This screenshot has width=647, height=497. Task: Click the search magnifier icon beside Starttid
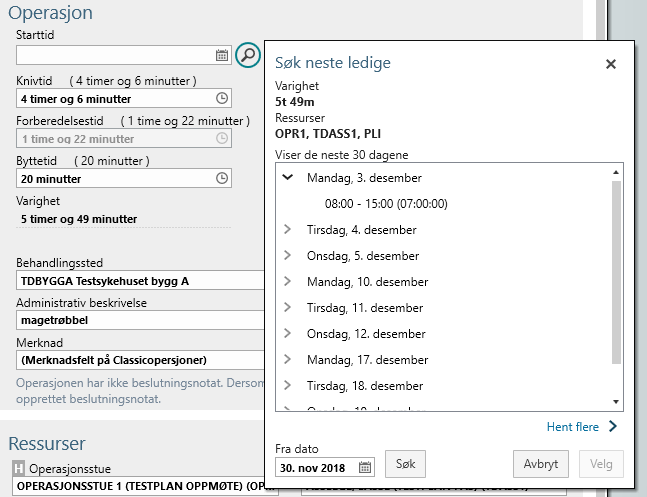pos(247,54)
